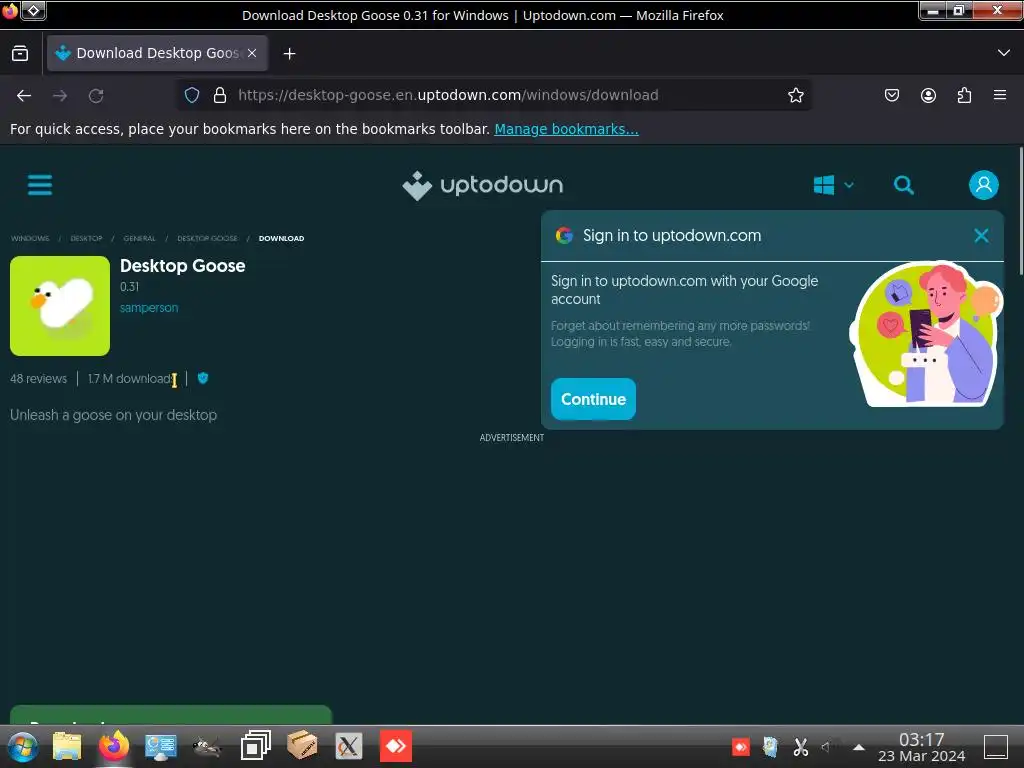Click the browser Forward arrow
The height and width of the screenshot is (768, 1024).
point(60,96)
